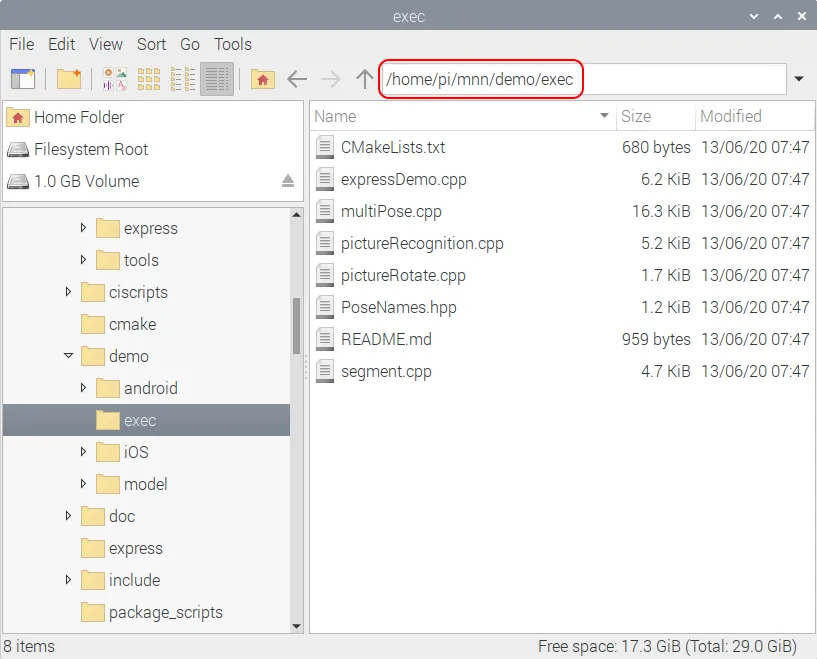Image resolution: width=817 pixels, height=659 pixels.
Task: Open the View menu
Action: (106, 44)
